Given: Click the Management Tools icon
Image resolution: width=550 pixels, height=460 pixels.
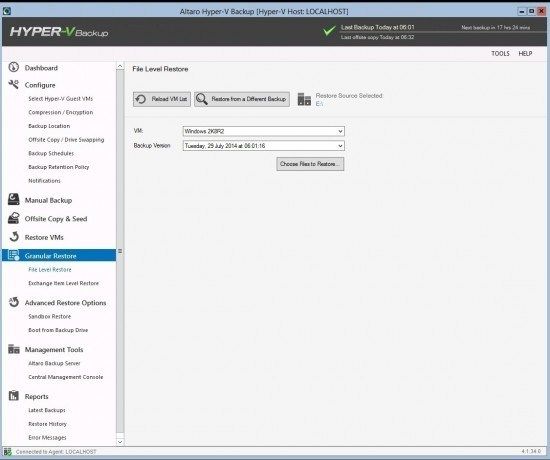Looking at the screenshot, I should point(14,349).
